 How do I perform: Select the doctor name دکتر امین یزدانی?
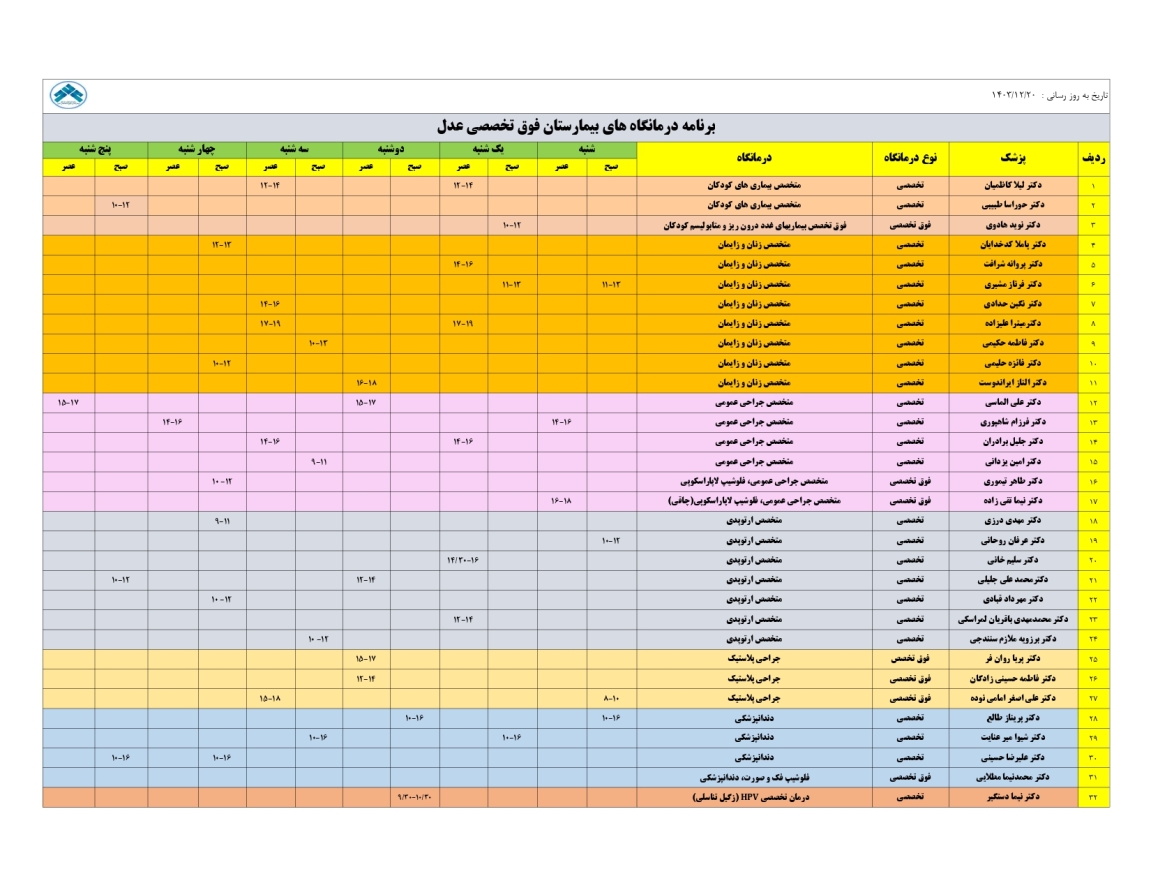pyautogui.click(x=1013, y=461)
